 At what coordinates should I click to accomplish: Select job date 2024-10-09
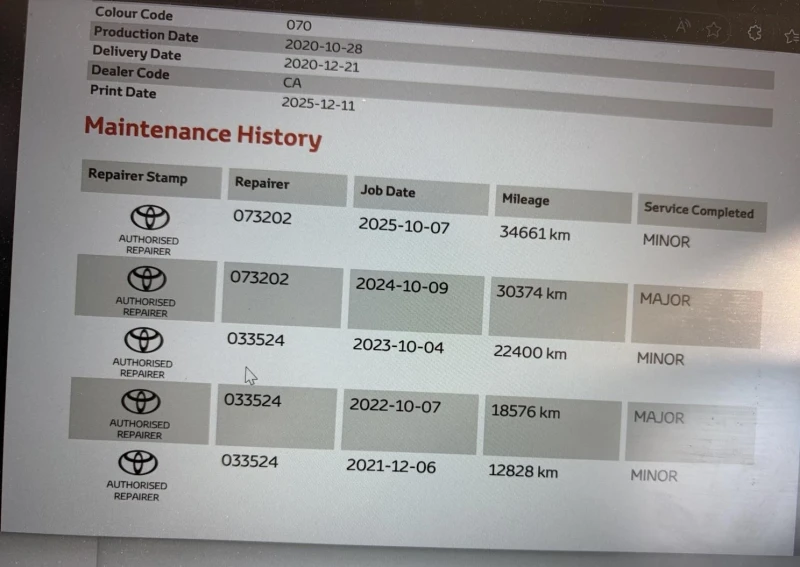click(x=402, y=285)
